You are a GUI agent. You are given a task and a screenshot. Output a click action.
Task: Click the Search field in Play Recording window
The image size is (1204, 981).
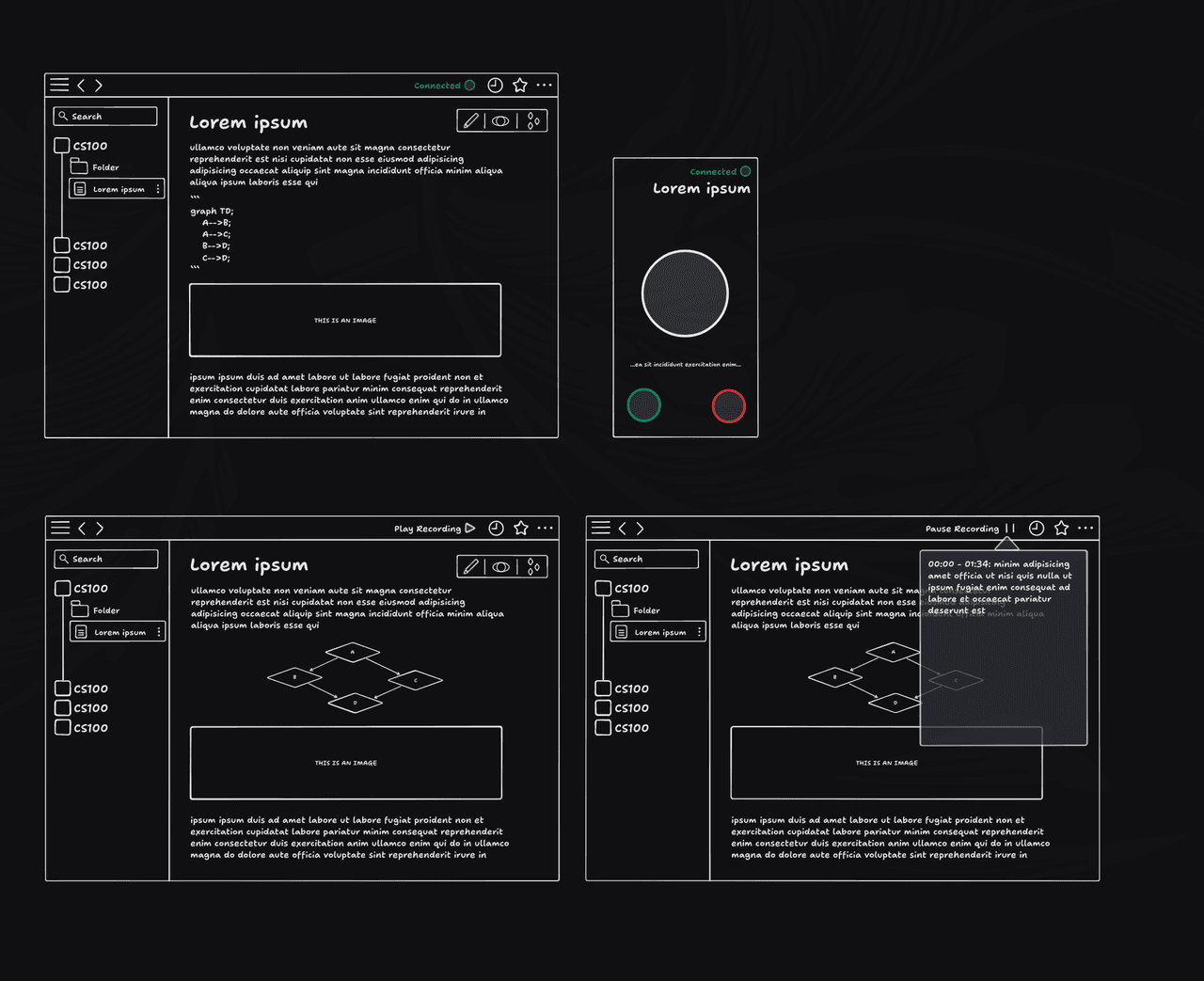click(106, 559)
